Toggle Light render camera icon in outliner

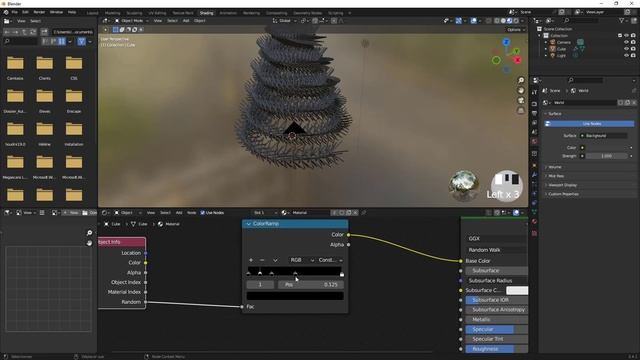coord(633,55)
